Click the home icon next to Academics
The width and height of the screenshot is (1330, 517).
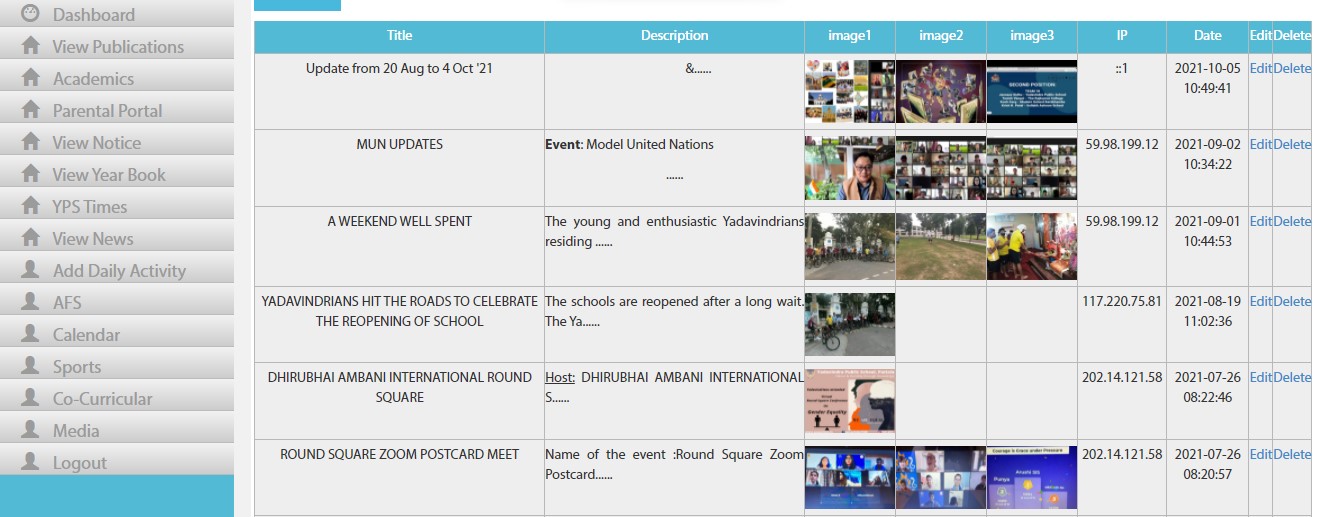[31, 78]
